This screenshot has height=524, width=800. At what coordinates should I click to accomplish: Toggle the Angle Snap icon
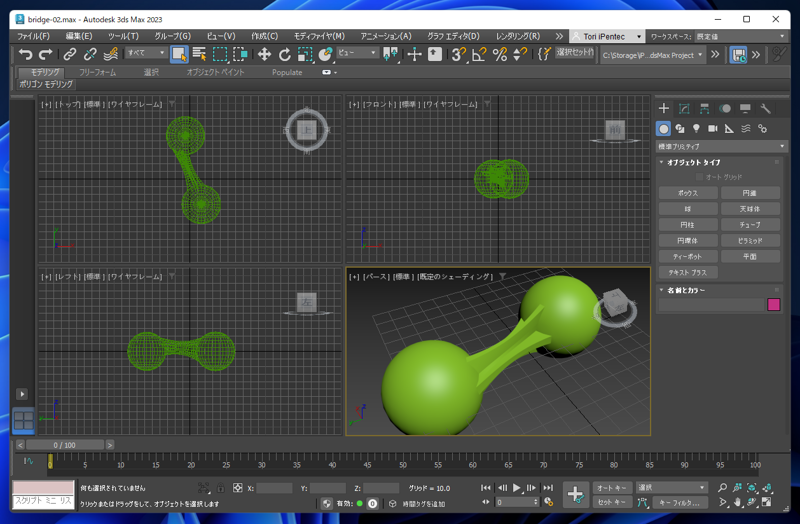point(479,54)
